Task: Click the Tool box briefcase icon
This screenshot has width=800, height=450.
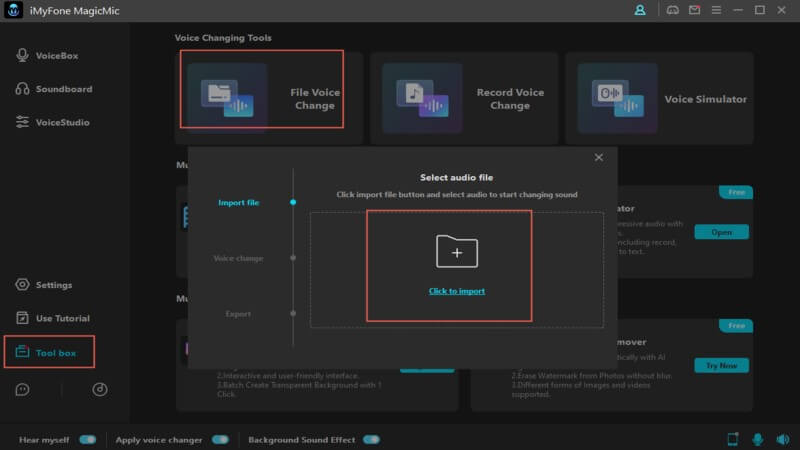Action: click(x=22, y=352)
